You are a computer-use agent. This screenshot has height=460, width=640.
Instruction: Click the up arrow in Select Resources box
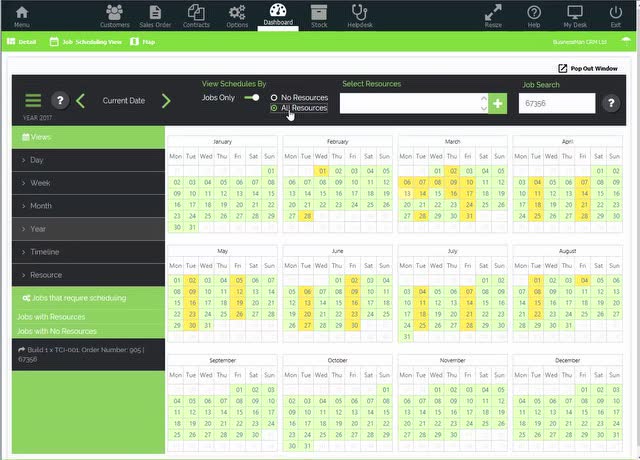tap(484, 98)
